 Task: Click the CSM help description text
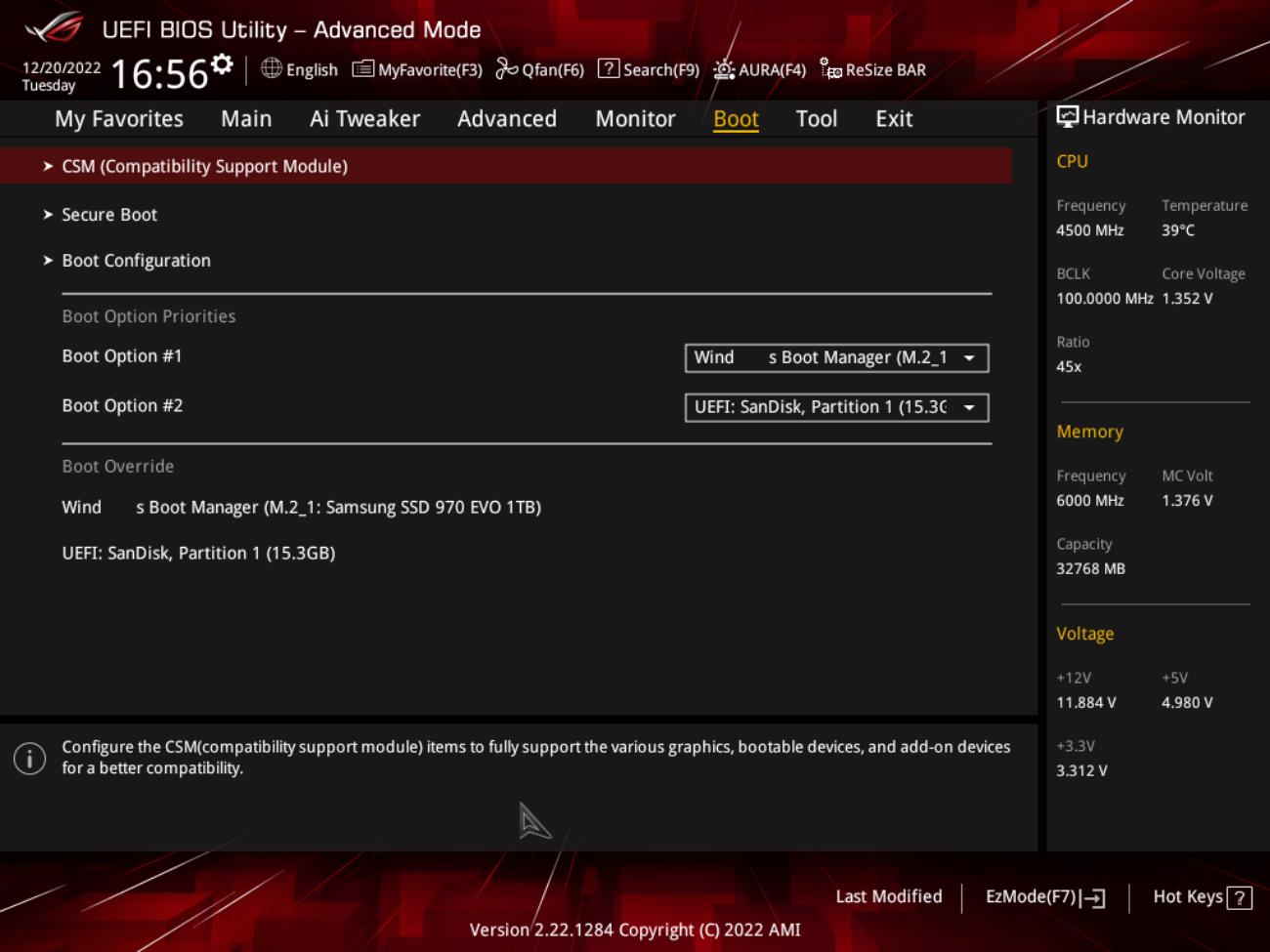[x=535, y=758]
